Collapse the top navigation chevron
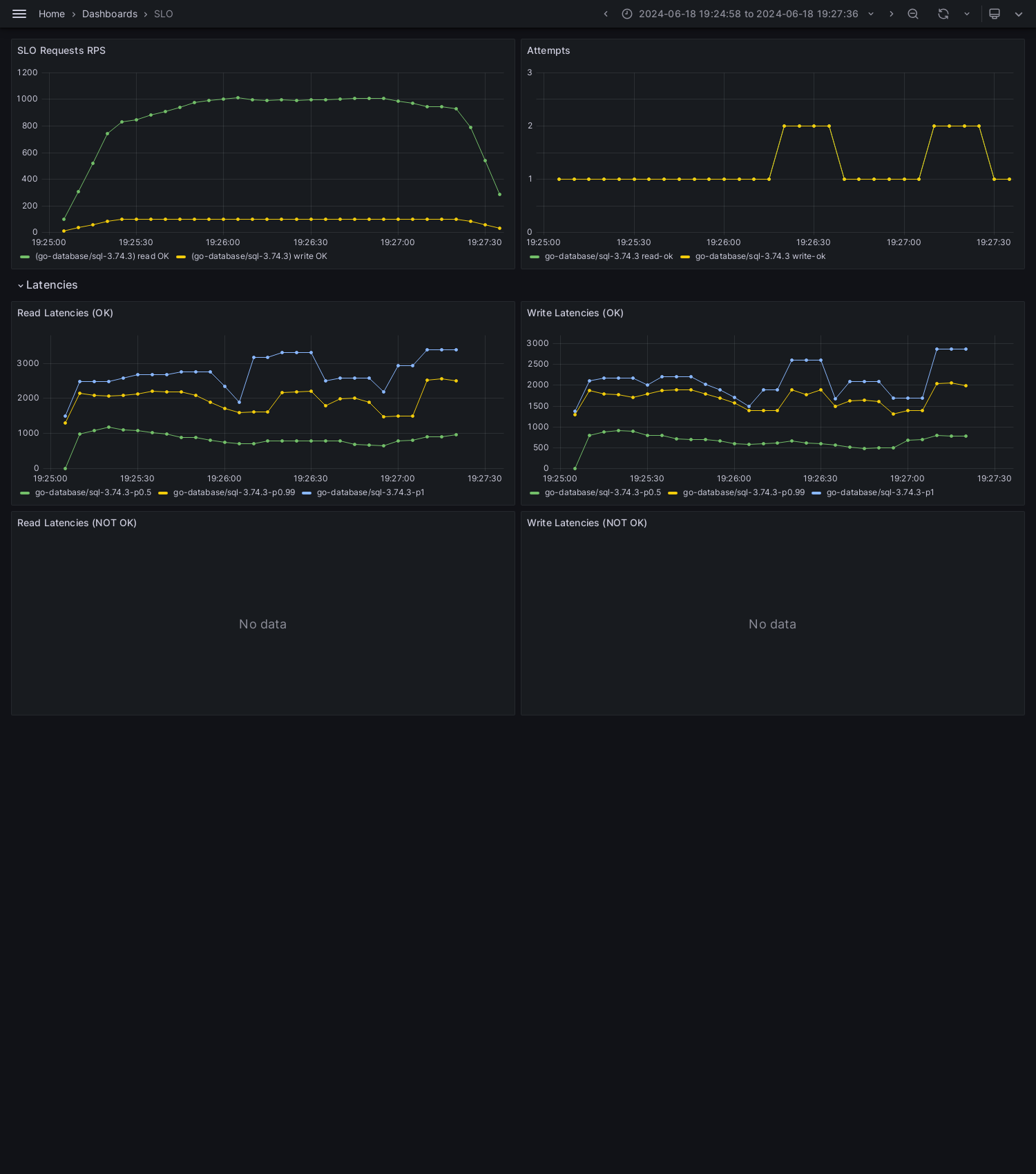 [x=1019, y=14]
